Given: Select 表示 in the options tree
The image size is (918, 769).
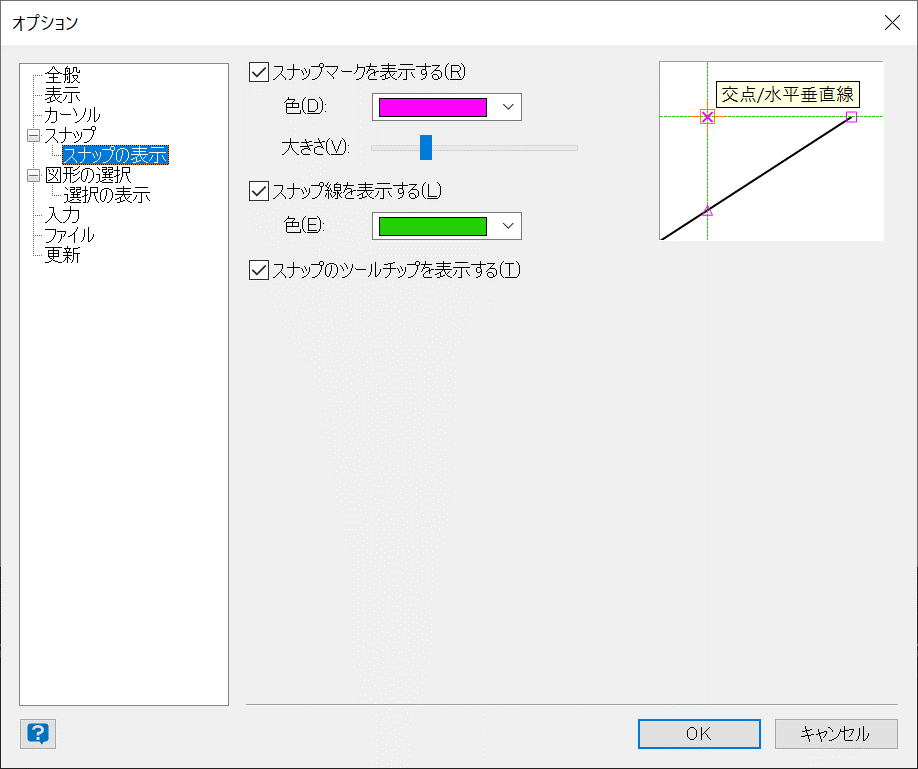Looking at the screenshot, I should pos(62,95).
